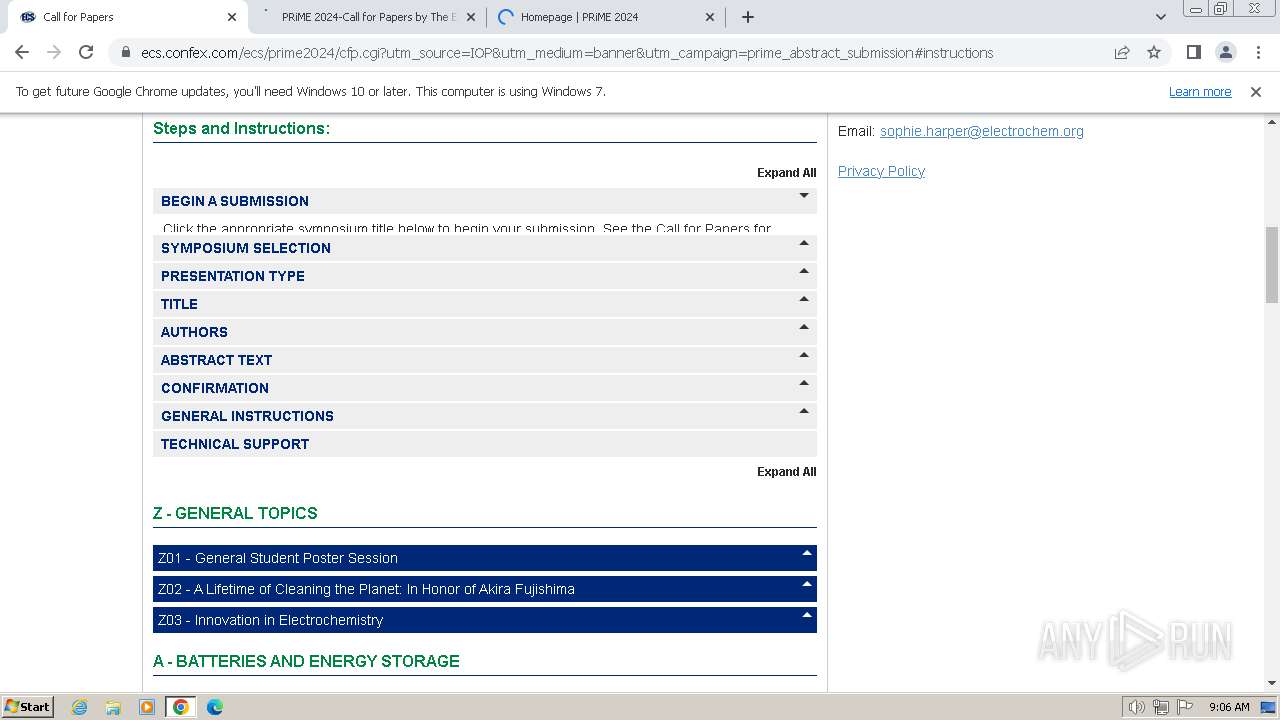Expand Z01 General Student Poster Session
This screenshot has width=1280, height=720.
(x=485, y=558)
